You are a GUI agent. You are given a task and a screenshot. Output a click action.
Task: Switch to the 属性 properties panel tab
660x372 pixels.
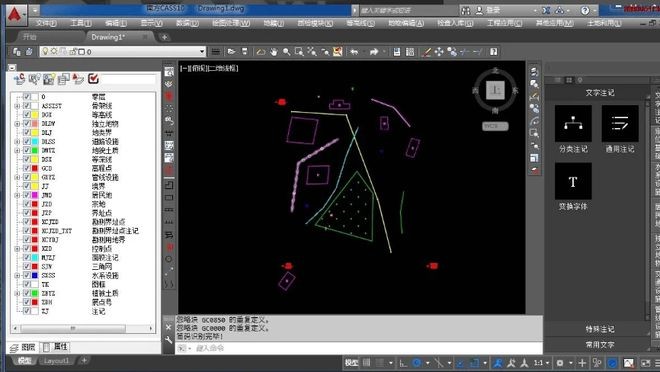[56, 347]
